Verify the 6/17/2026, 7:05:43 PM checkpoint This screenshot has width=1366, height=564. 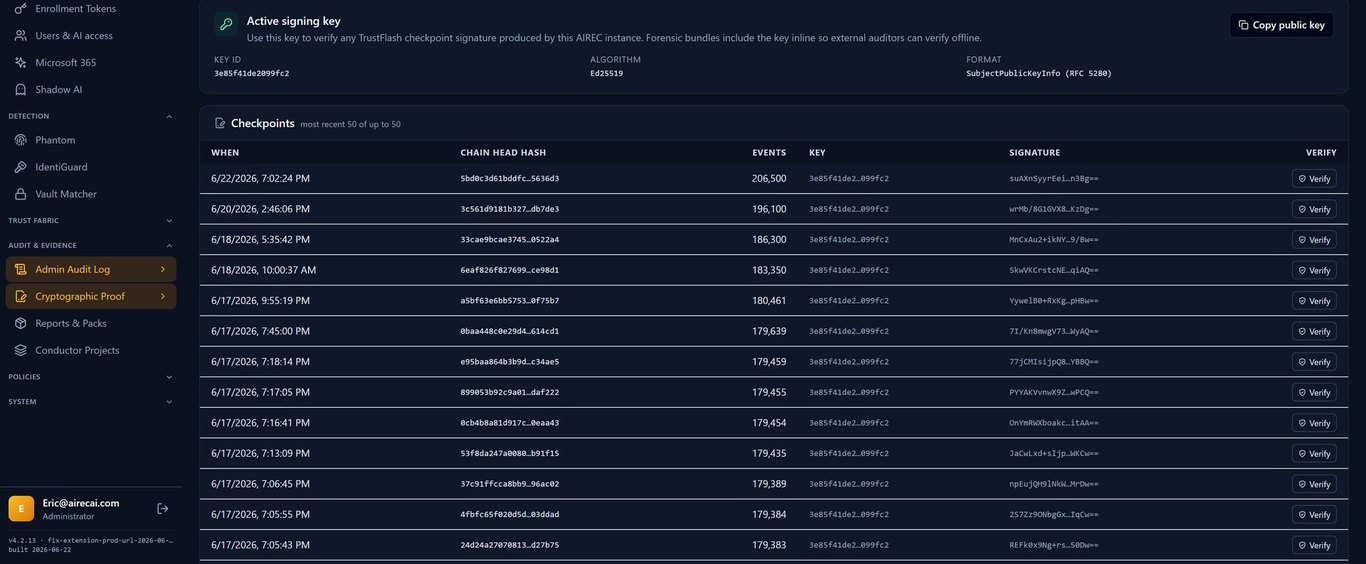[x=1314, y=545]
